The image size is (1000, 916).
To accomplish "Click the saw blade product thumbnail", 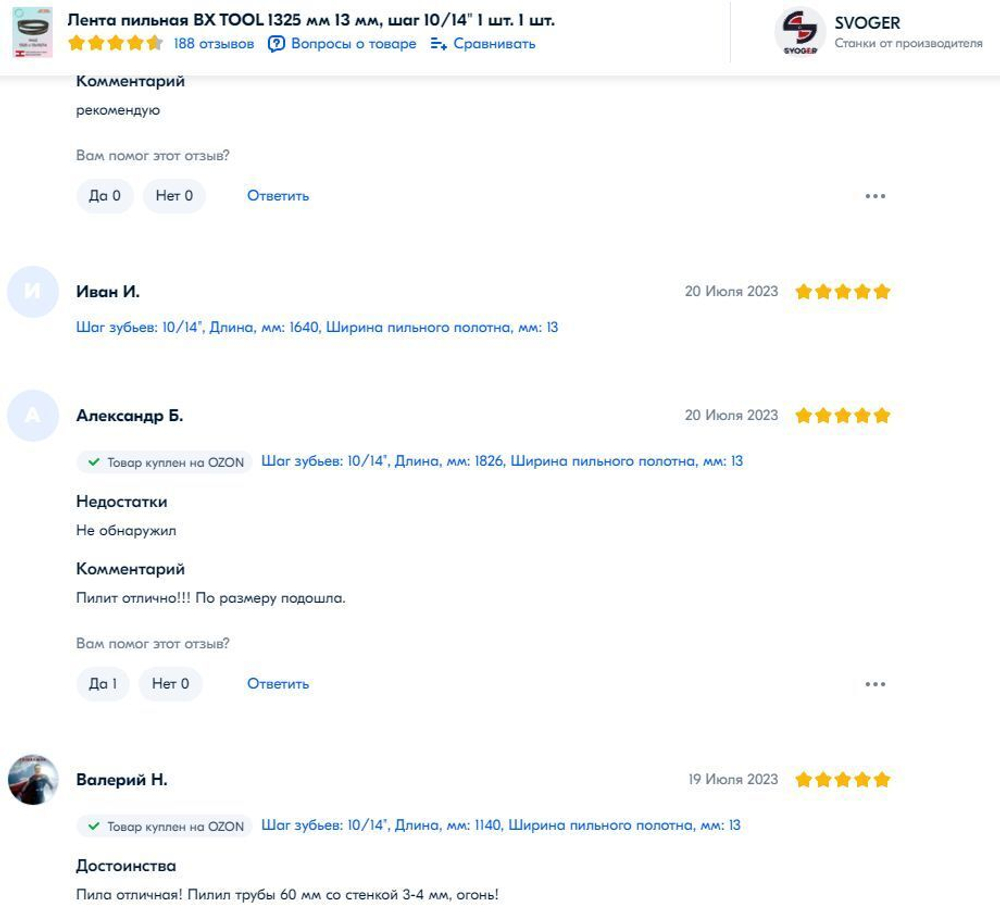I will [x=32, y=33].
